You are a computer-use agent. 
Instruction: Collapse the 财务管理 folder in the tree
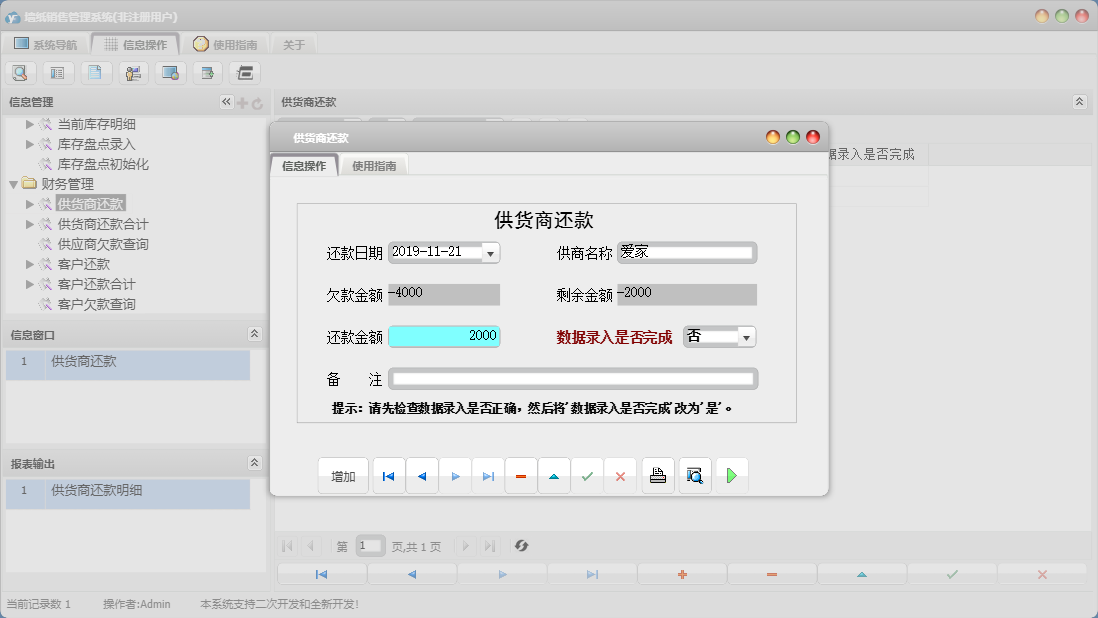pyautogui.click(x=13, y=184)
